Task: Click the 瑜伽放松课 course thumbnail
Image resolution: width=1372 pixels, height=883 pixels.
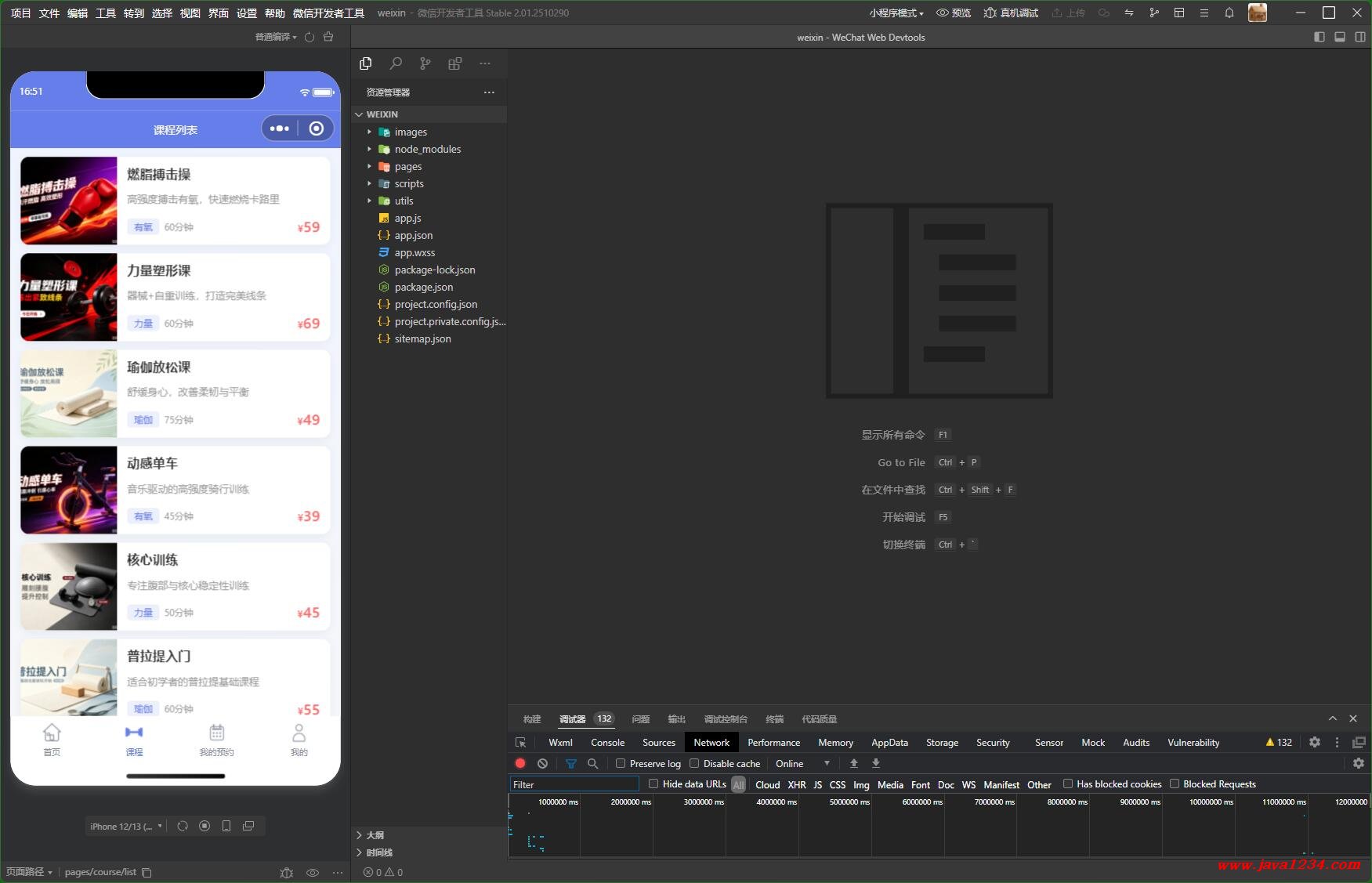Action: (x=69, y=393)
